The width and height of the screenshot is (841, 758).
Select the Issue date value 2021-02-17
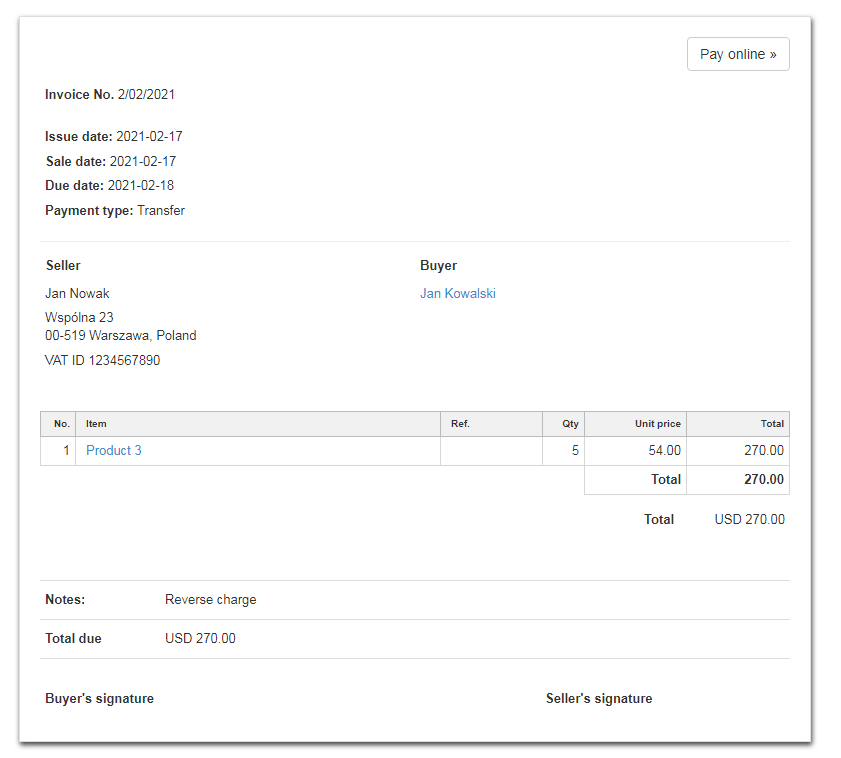149,136
